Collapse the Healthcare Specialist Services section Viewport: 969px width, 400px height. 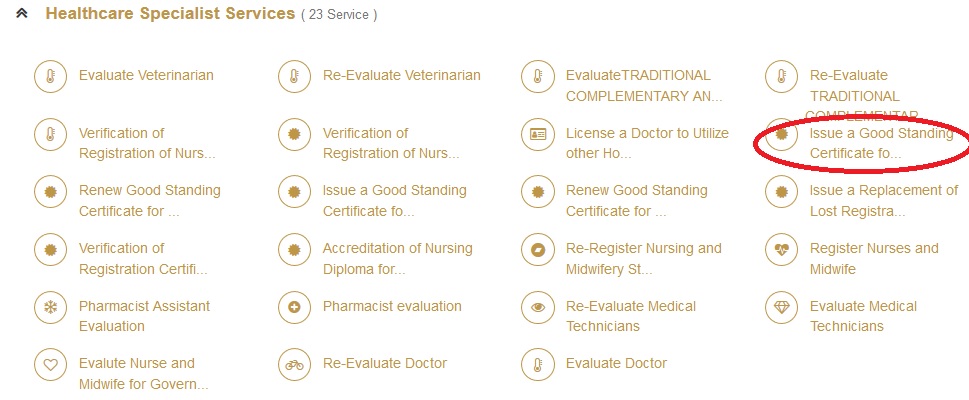tap(21, 14)
